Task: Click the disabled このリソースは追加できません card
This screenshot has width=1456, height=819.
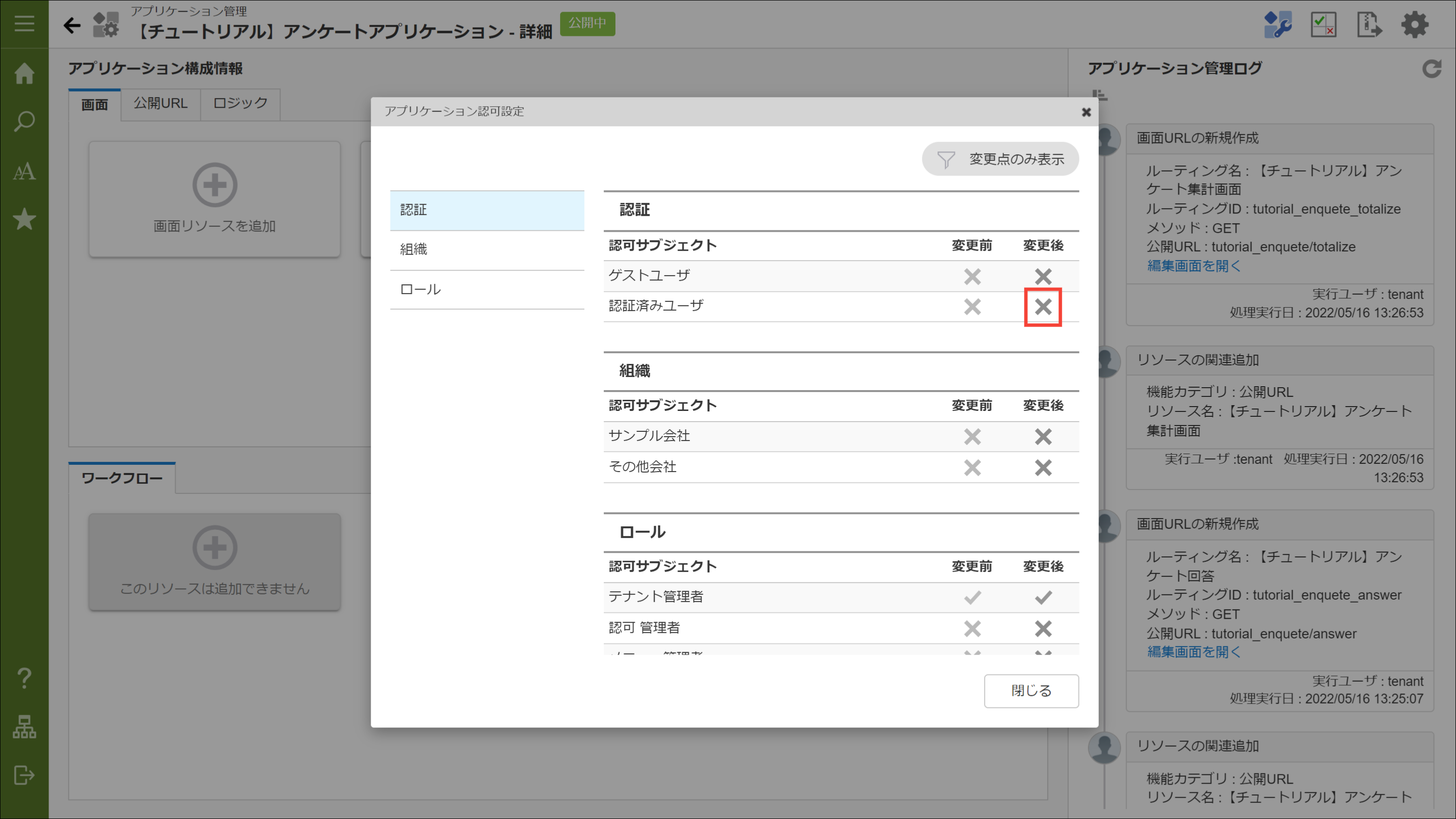Action: pos(214,562)
